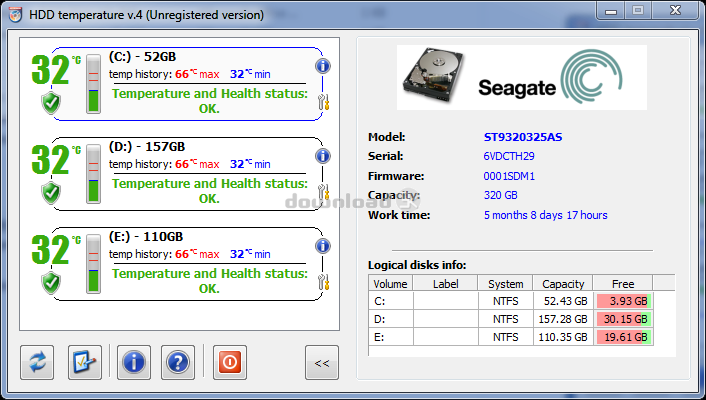Click the large 32 temperature for E: drive
This screenshot has width=706, height=400.
[x=50, y=250]
